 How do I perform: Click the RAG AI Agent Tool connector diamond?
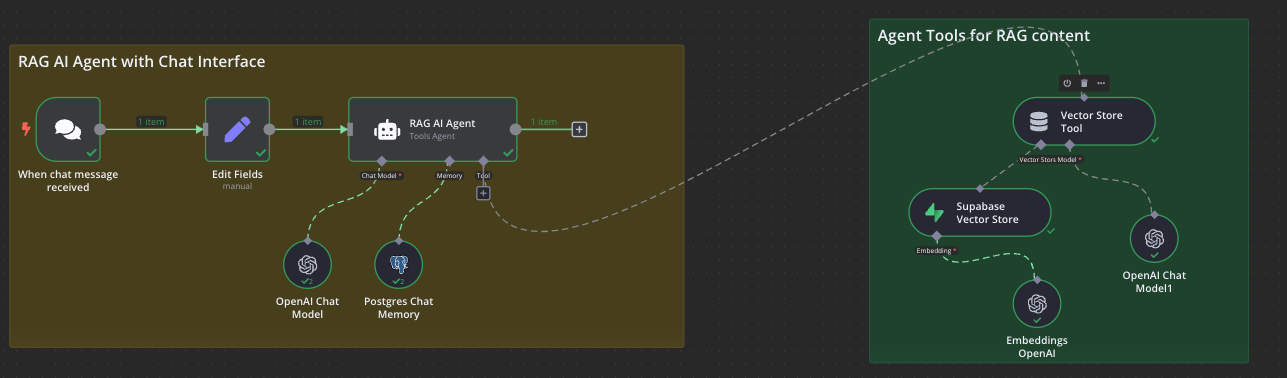(483, 161)
